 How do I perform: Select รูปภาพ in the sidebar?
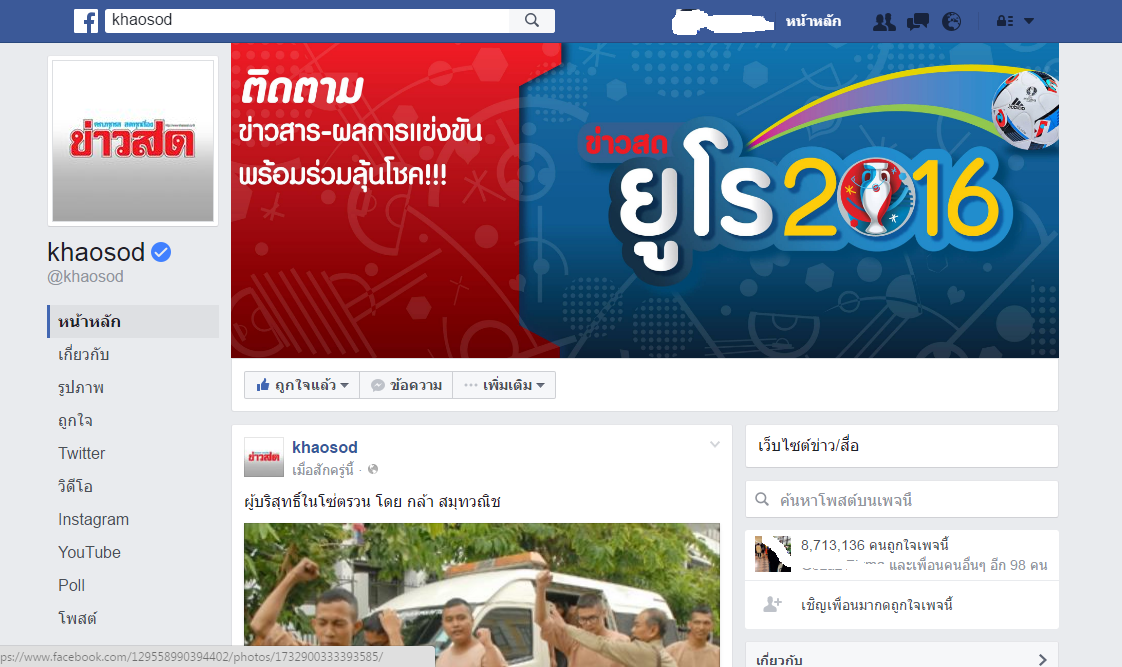coord(81,387)
